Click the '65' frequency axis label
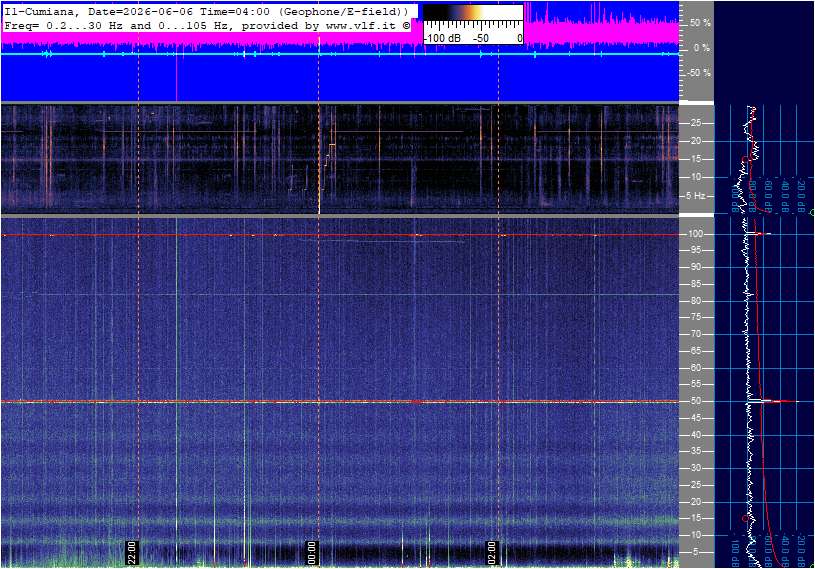815x569 pixels. click(695, 351)
